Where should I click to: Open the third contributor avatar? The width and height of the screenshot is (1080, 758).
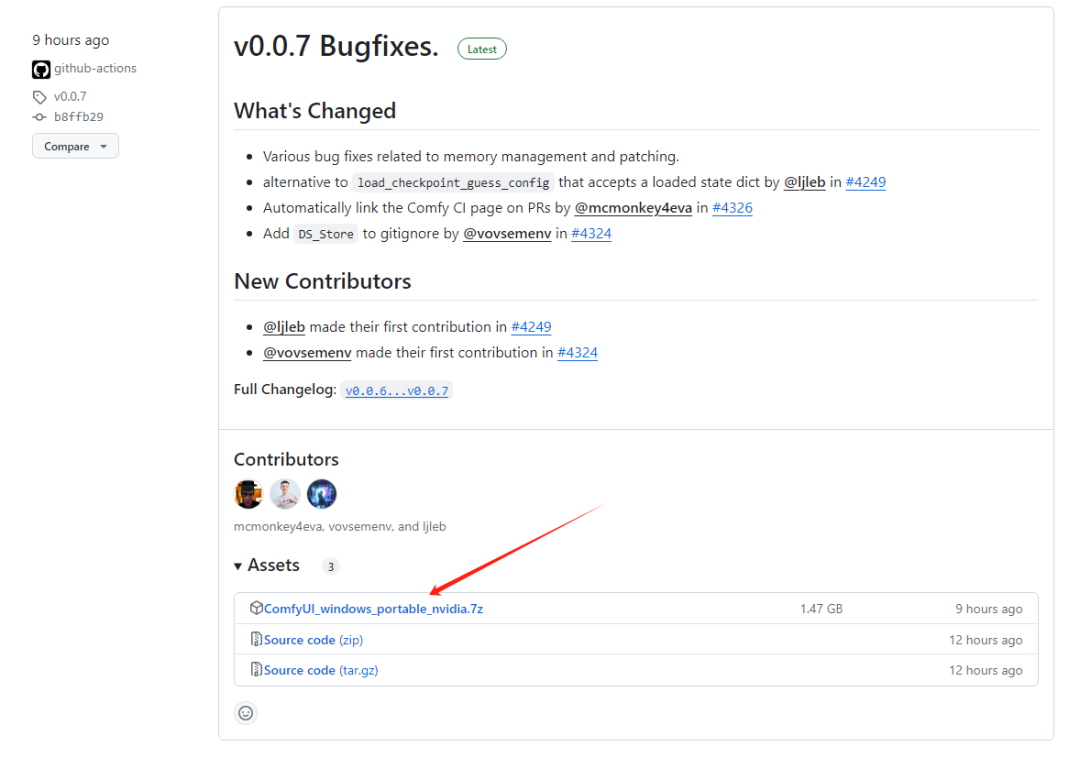pos(322,494)
